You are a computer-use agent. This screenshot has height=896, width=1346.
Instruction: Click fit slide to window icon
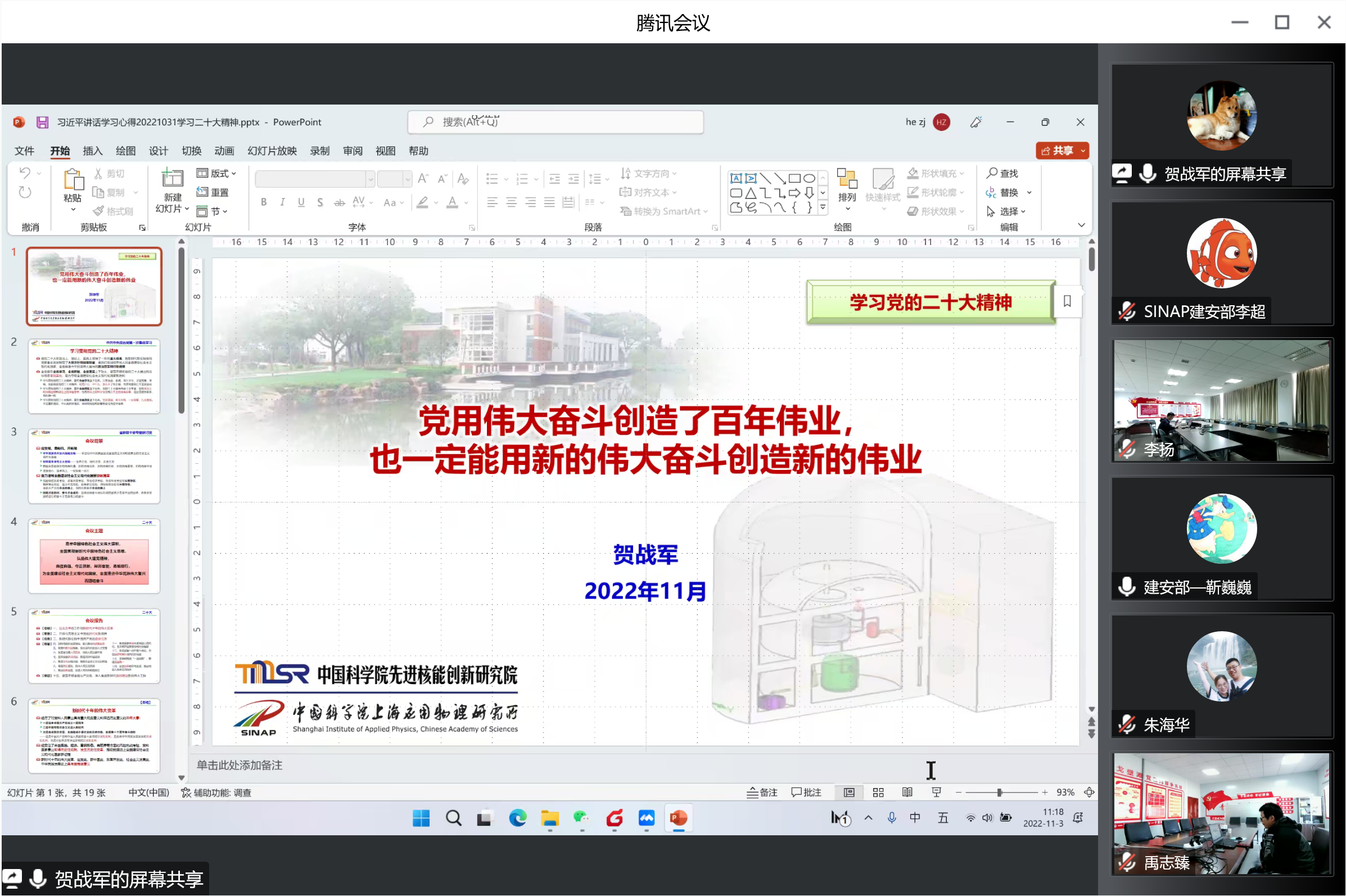pyautogui.click(x=1090, y=793)
